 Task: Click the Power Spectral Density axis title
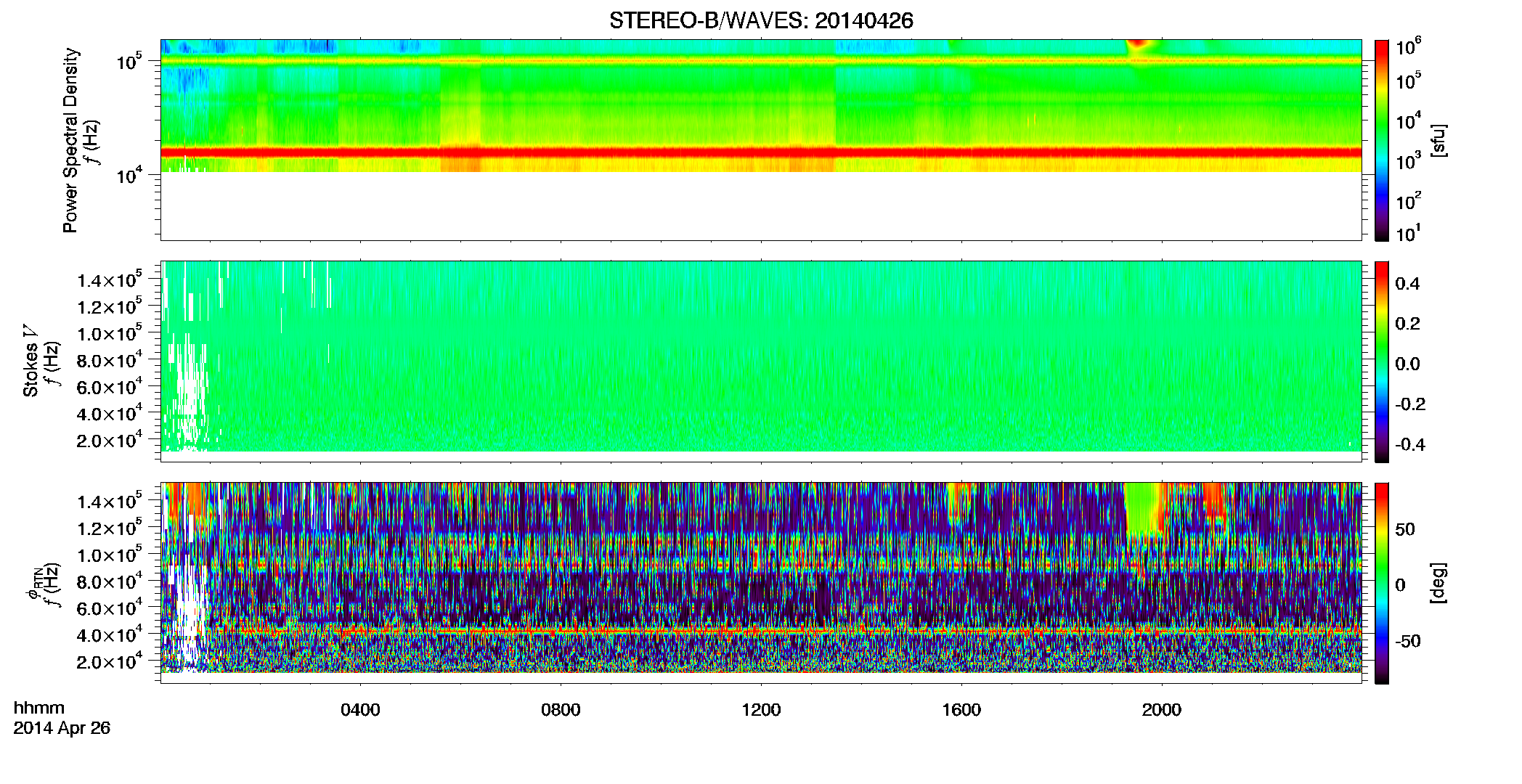point(70,140)
